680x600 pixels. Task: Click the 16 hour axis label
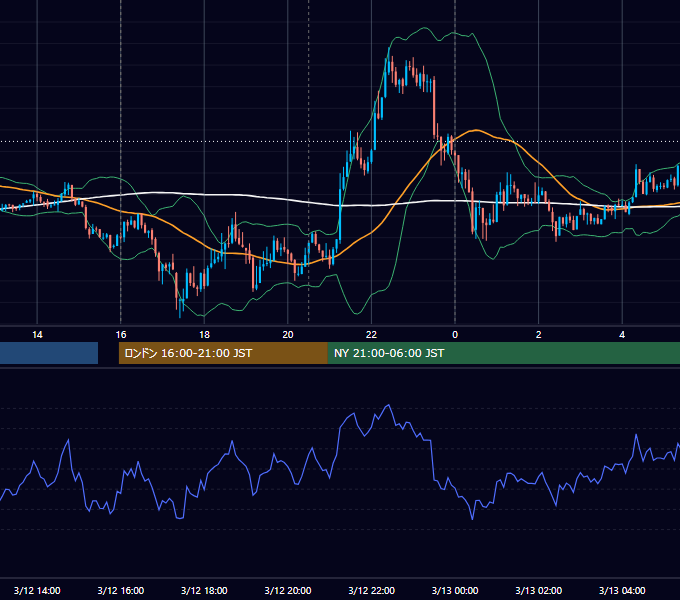click(x=121, y=335)
